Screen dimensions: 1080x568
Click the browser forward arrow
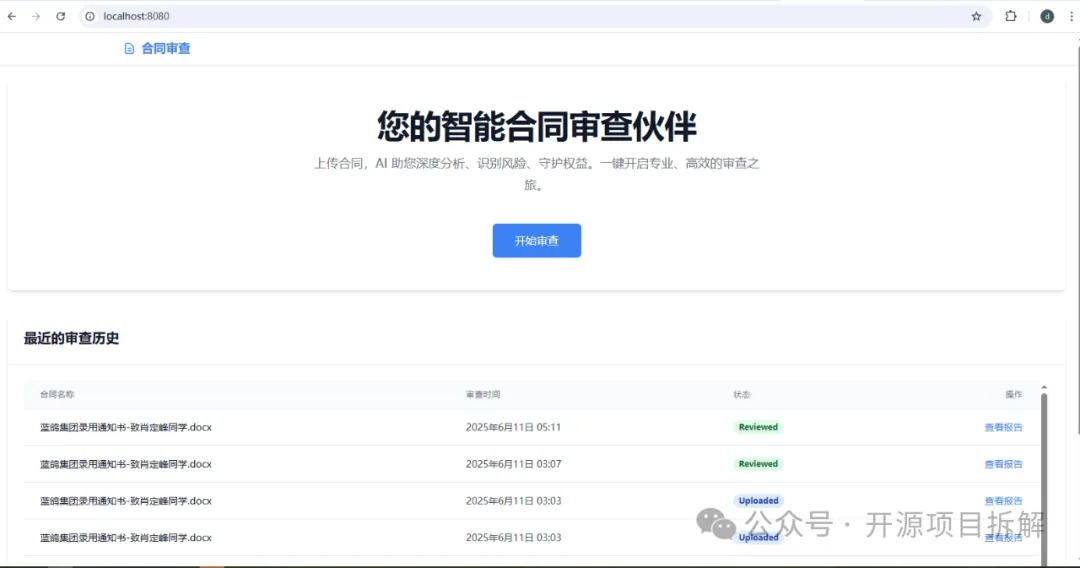tap(36, 17)
